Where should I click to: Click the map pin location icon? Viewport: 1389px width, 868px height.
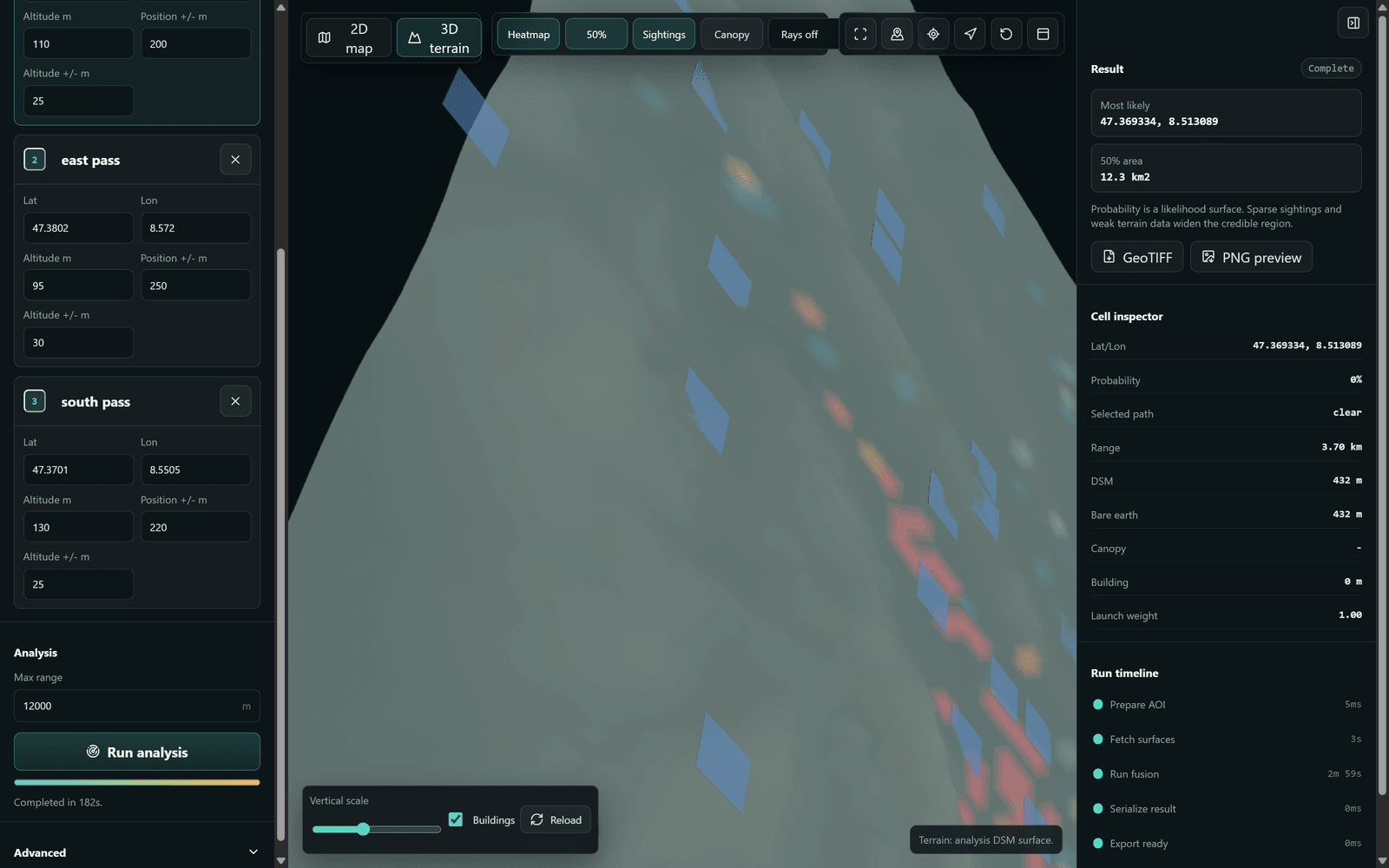tap(897, 34)
